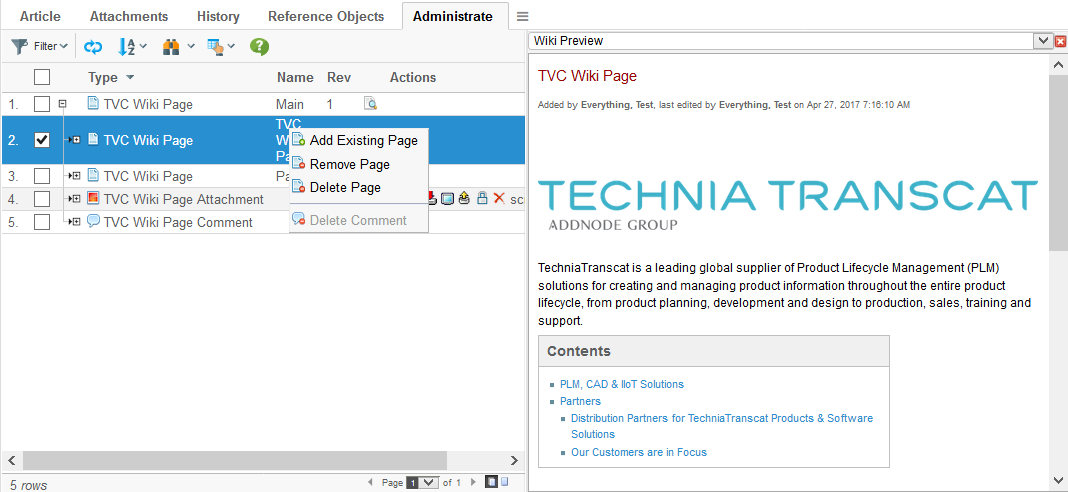Close the Wiki Preview panel
This screenshot has height=492, width=1068.
pos(1060,41)
